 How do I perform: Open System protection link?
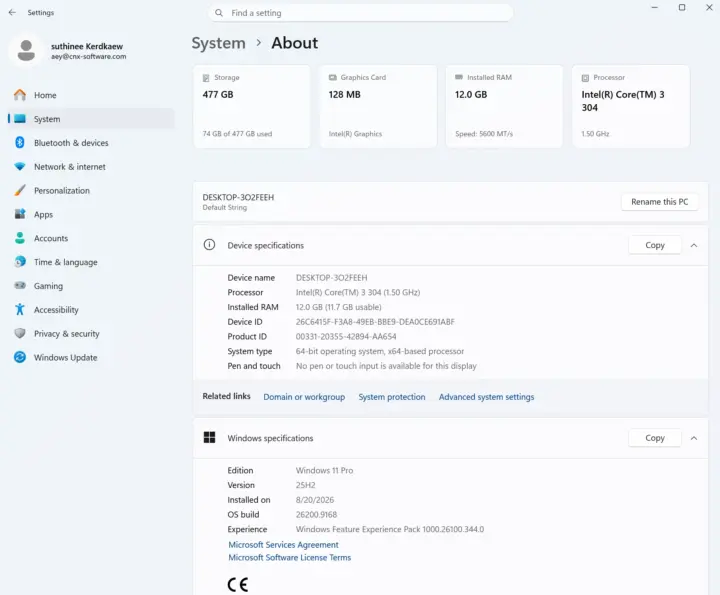pyautogui.click(x=392, y=397)
